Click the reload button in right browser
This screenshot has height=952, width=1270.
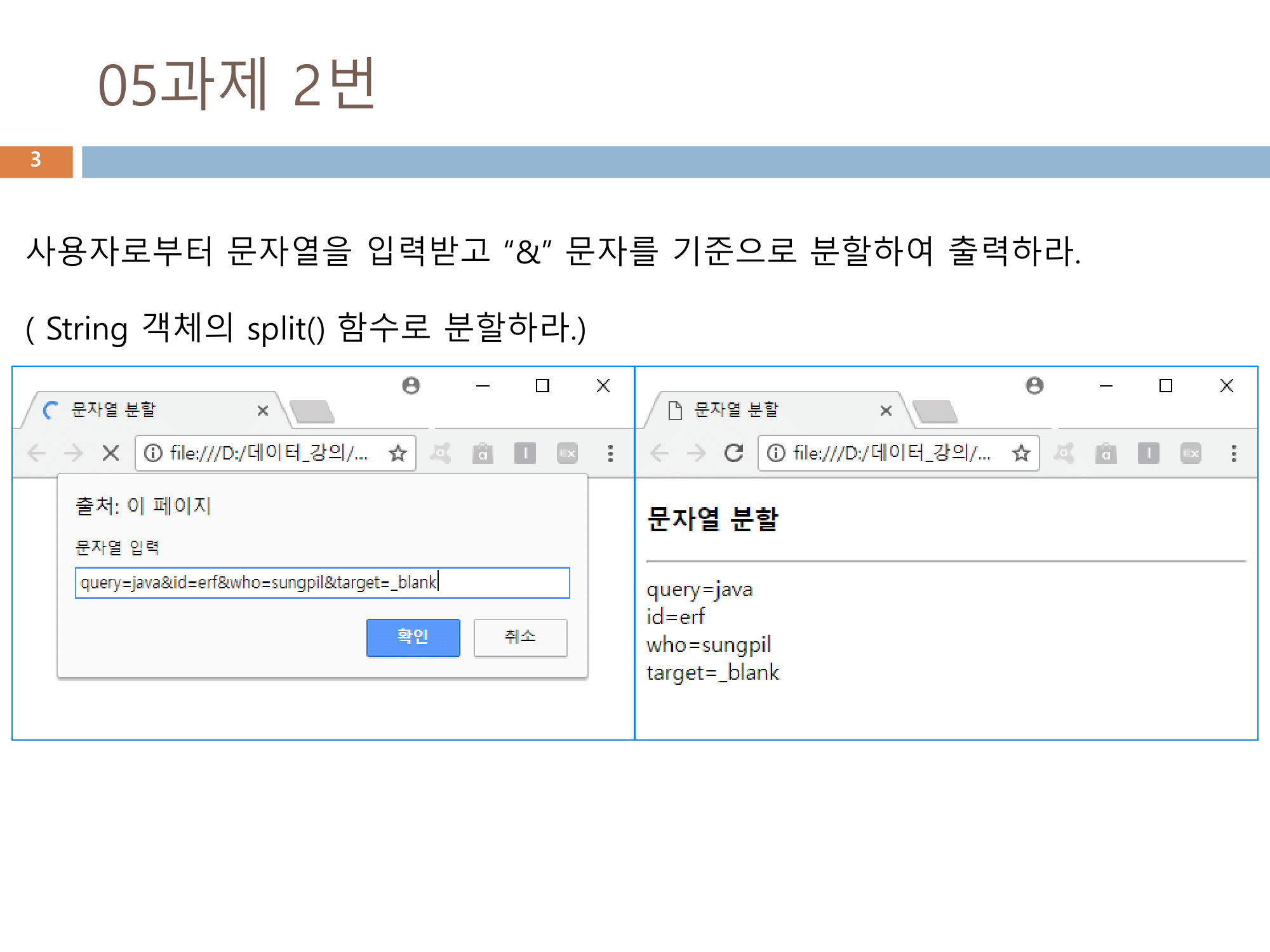[x=734, y=453]
